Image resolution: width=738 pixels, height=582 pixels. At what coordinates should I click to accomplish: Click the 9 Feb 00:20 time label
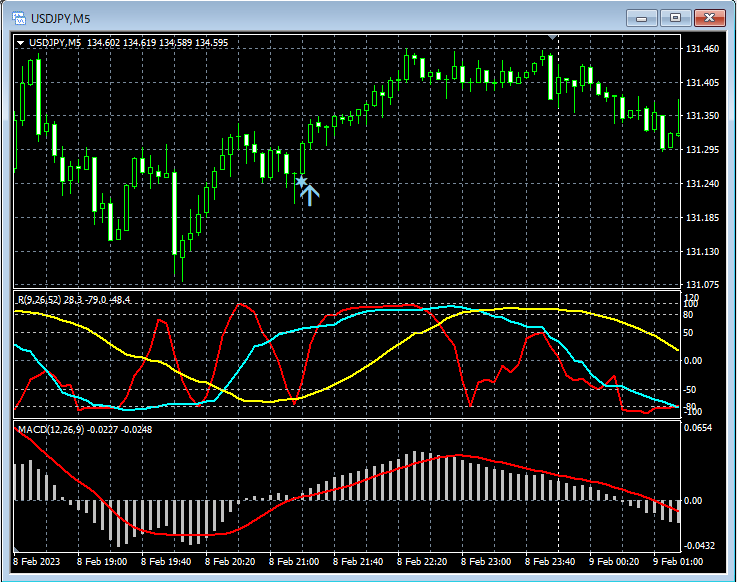[614, 562]
